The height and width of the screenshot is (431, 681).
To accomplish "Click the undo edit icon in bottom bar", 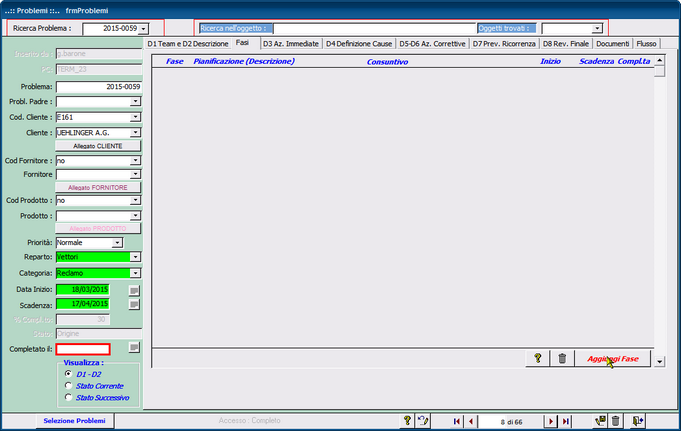I will click(423, 421).
